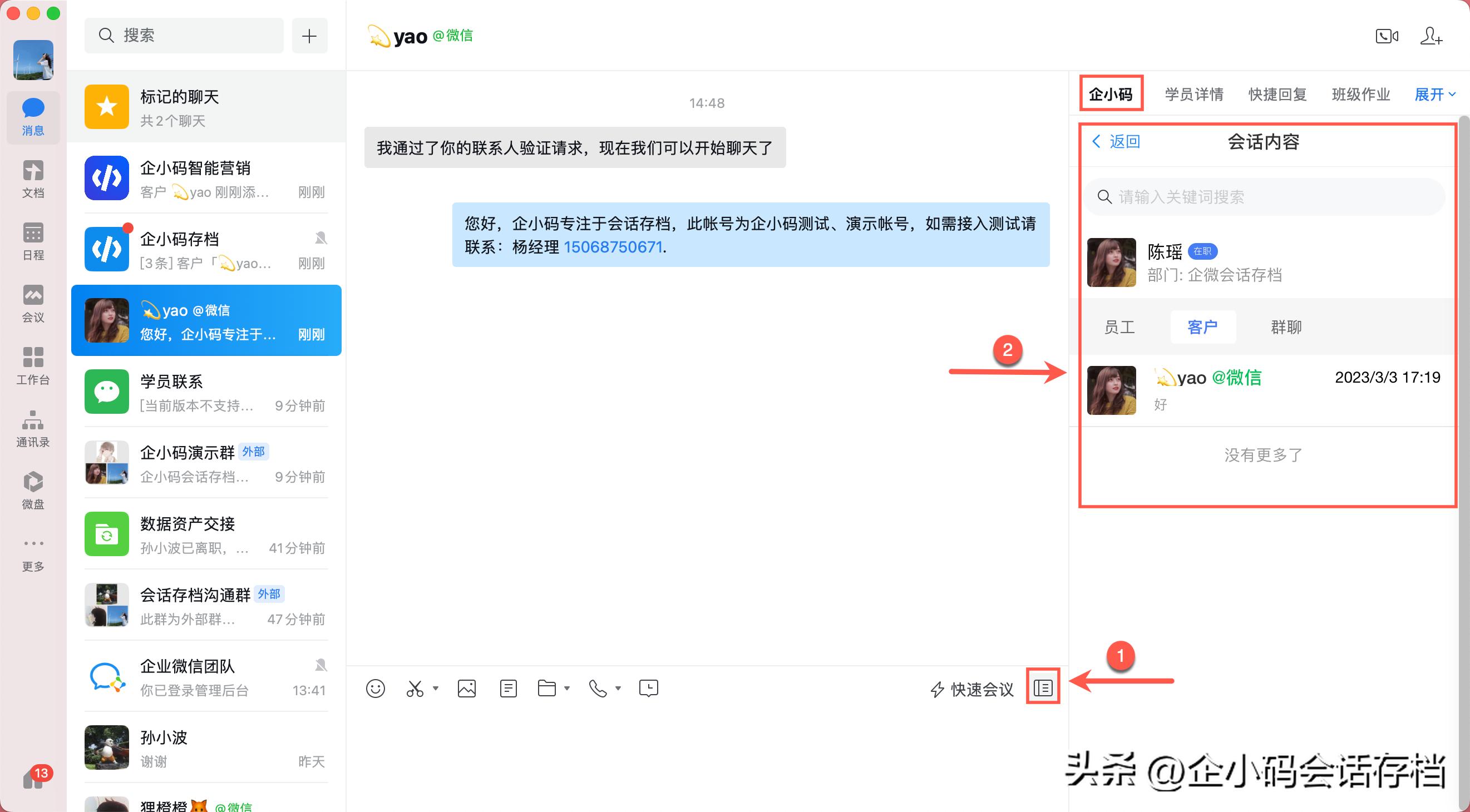Open the 日程 calendar icon
The height and width of the screenshot is (812, 1470).
(32, 241)
